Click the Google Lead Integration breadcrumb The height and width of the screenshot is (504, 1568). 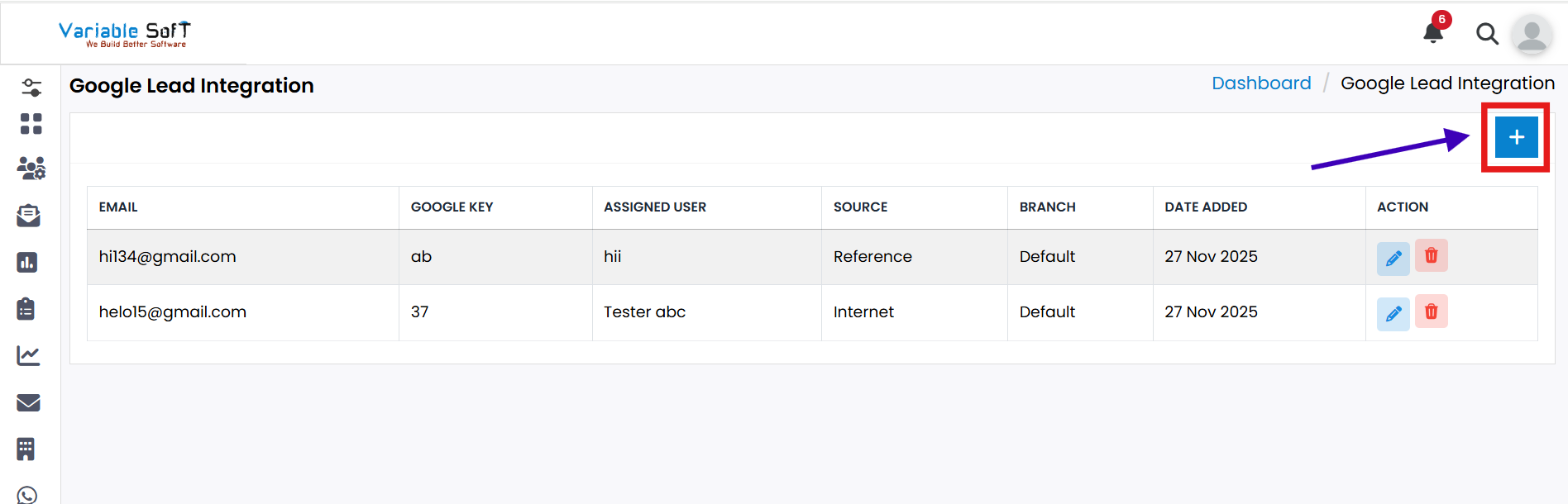[1447, 83]
